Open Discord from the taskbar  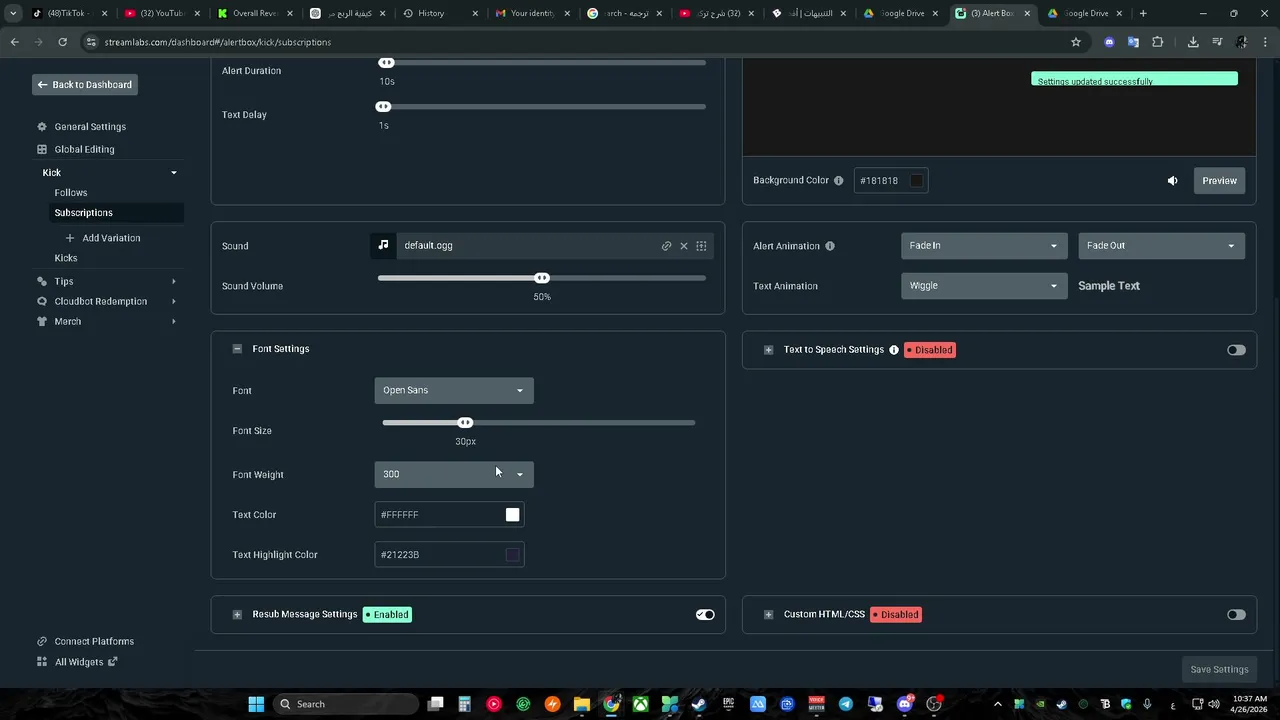click(x=904, y=704)
